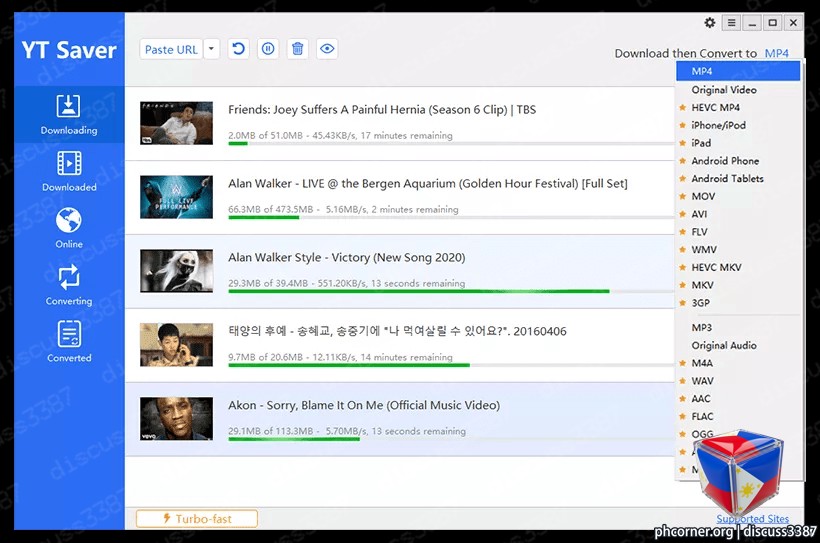
Task: Select Original Video format option
Action: click(x=738, y=89)
